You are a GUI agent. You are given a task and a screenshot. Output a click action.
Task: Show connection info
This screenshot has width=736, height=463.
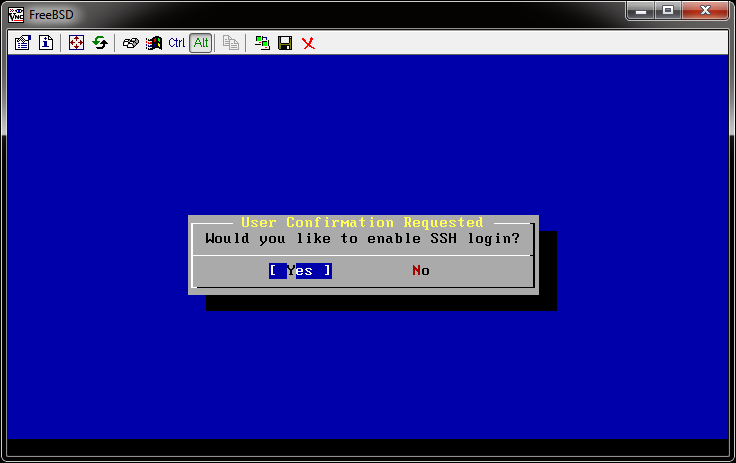coord(46,43)
